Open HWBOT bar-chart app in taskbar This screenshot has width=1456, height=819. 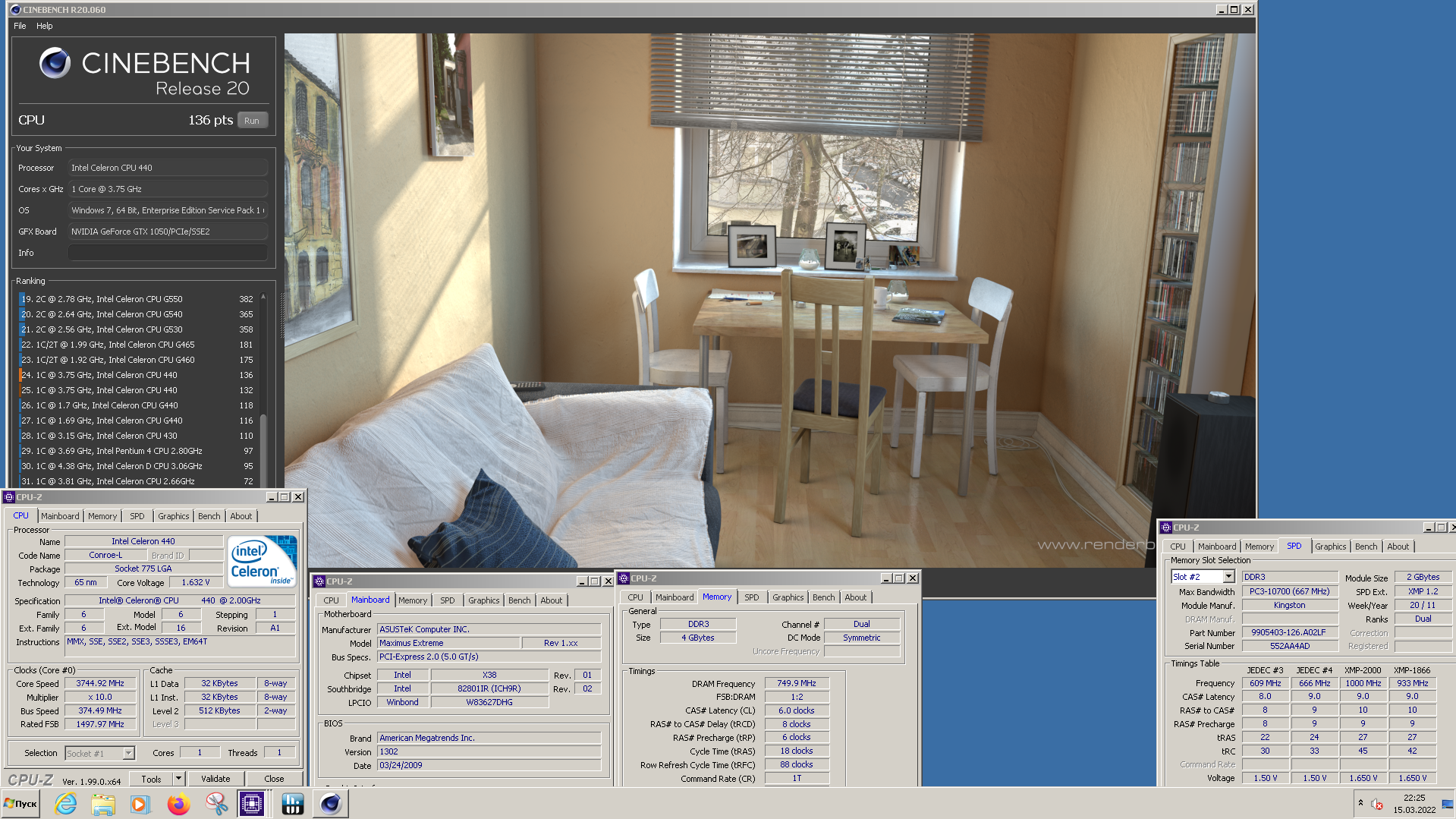[292, 804]
